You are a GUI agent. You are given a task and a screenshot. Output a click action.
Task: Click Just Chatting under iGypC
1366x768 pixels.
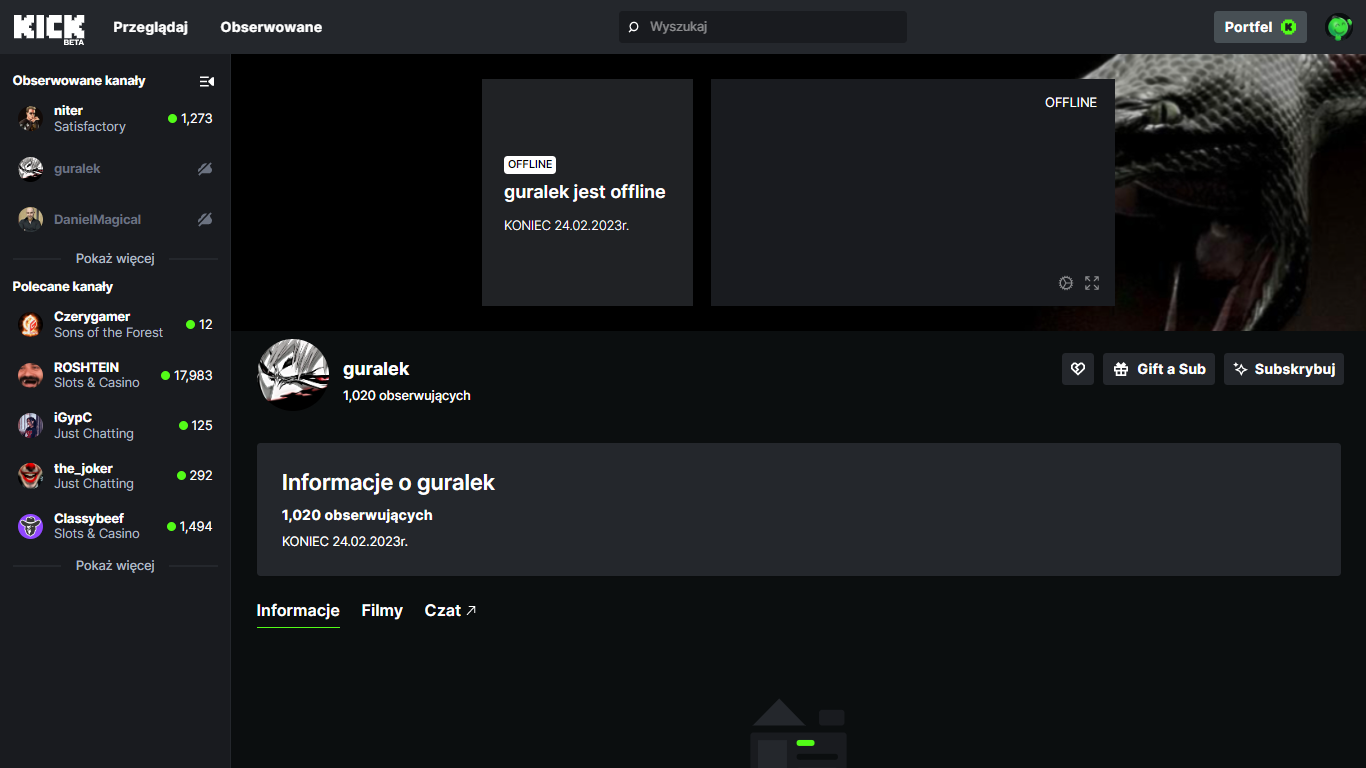coord(94,434)
